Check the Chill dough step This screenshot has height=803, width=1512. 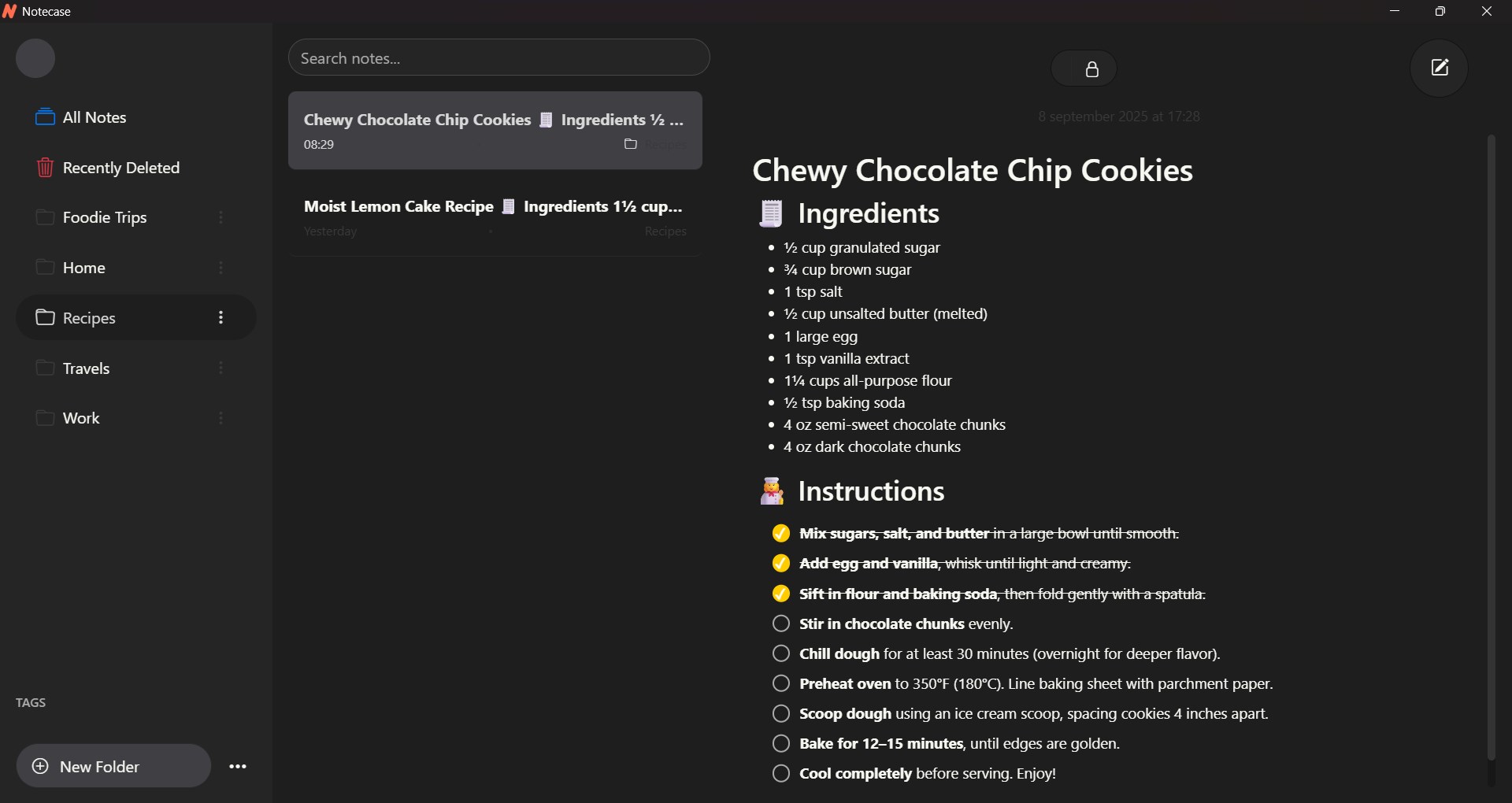pos(780,653)
